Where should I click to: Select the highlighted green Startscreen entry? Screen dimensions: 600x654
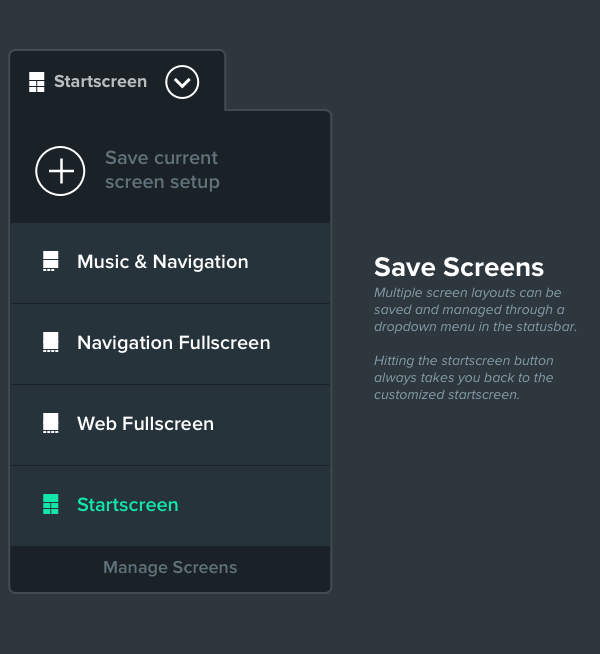(170, 506)
